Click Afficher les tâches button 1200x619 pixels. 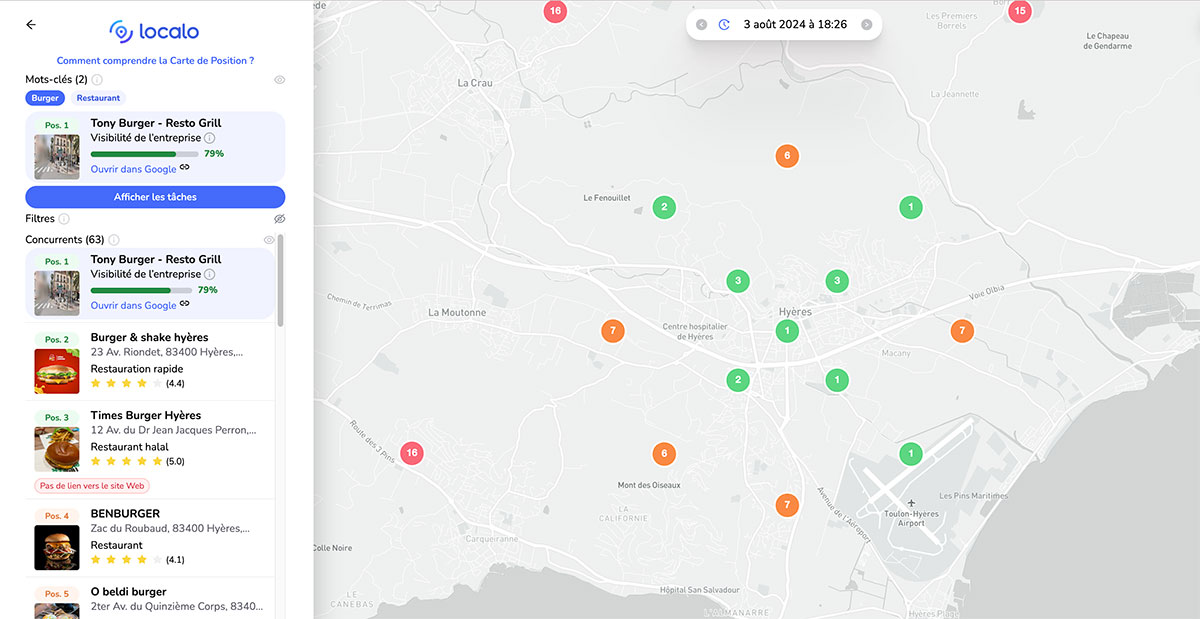[155, 197]
